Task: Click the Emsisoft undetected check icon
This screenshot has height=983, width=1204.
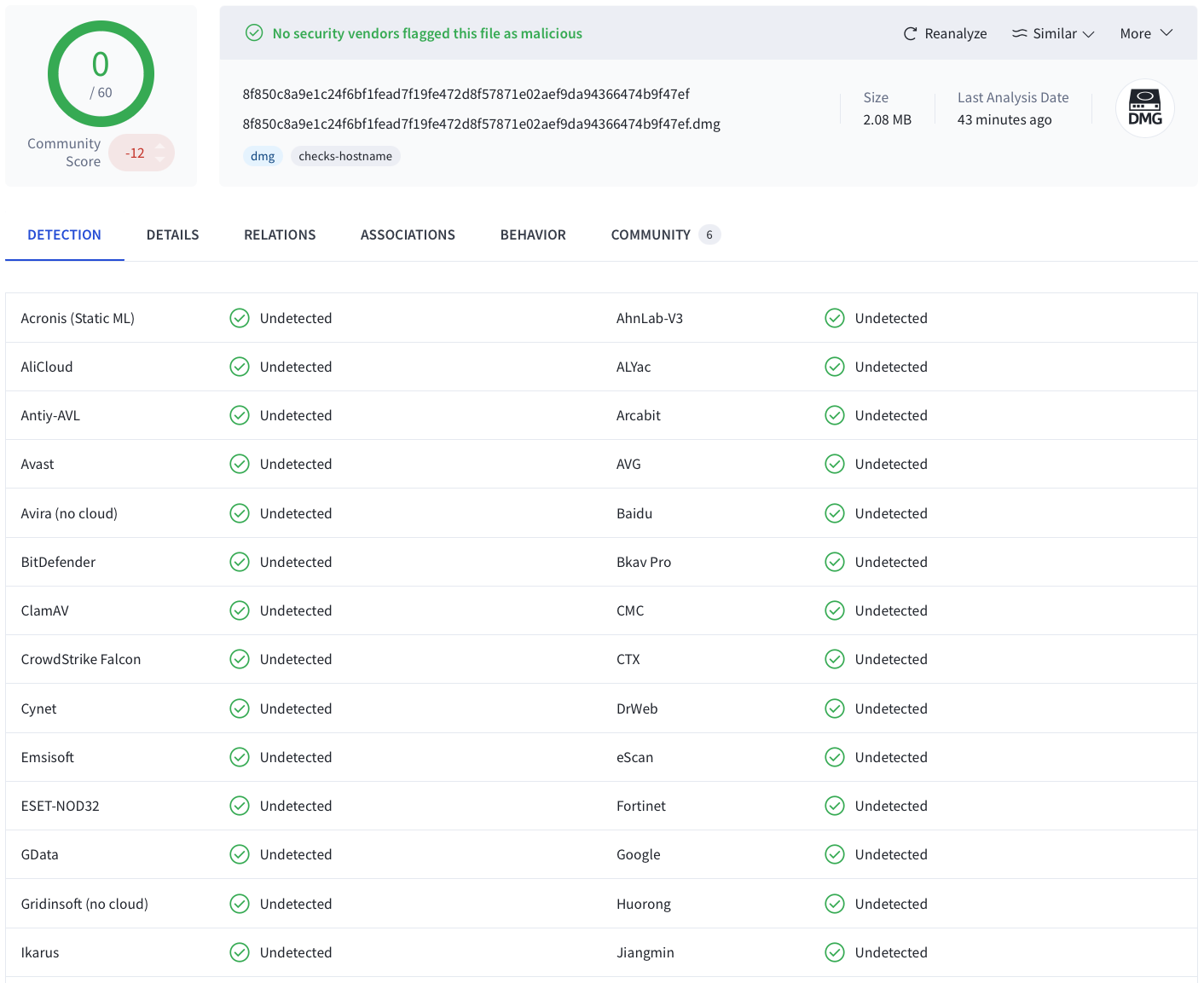Action: [240, 757]
